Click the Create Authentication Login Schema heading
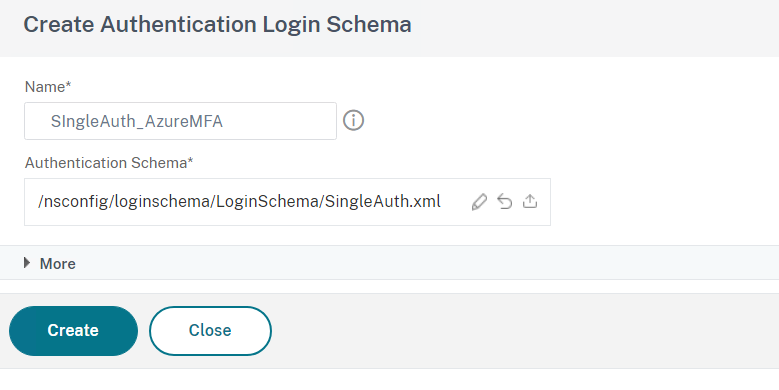The width and height of the screenshot is (779, 390). click(218, 24)
